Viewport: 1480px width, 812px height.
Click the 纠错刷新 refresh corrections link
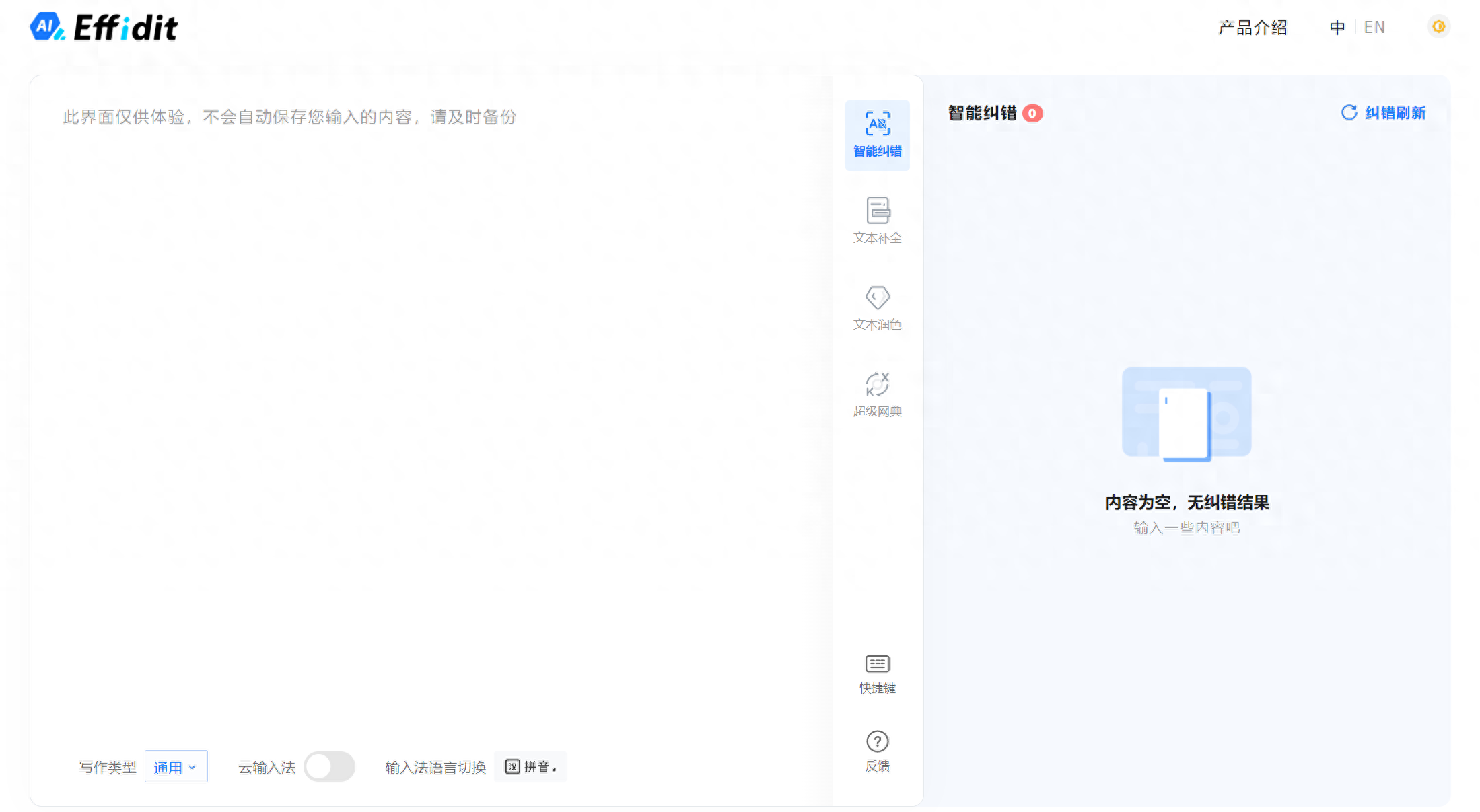click(x=1395, y=113)
